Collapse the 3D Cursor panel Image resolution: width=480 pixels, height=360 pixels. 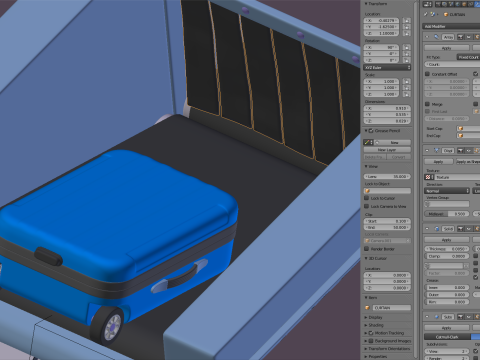click(x=366, y=258)
